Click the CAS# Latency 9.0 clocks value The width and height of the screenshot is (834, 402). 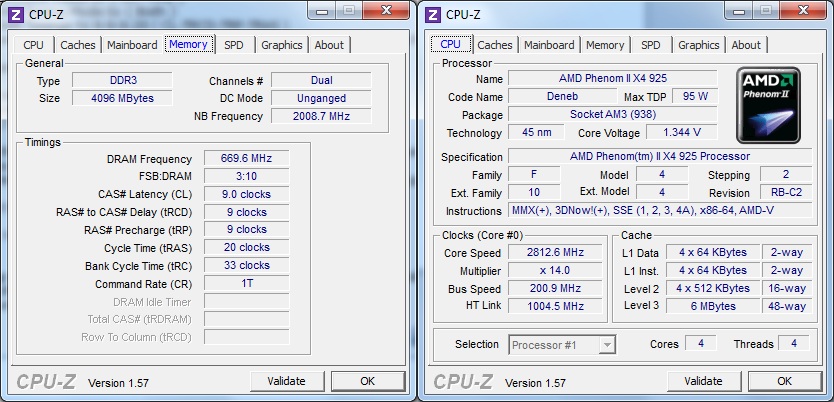pyautogui.click(x=247, y=194)
